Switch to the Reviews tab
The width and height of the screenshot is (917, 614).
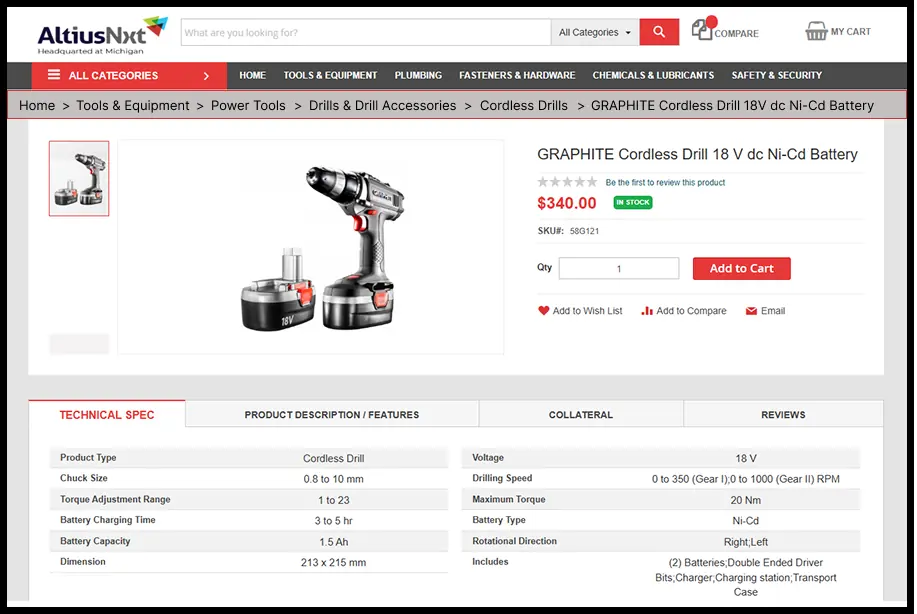point(783,414)
